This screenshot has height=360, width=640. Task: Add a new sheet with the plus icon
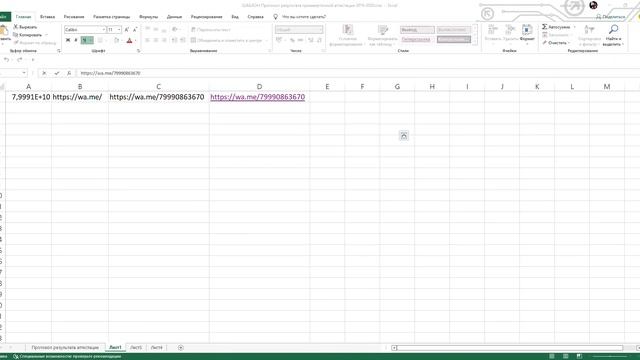181,348
